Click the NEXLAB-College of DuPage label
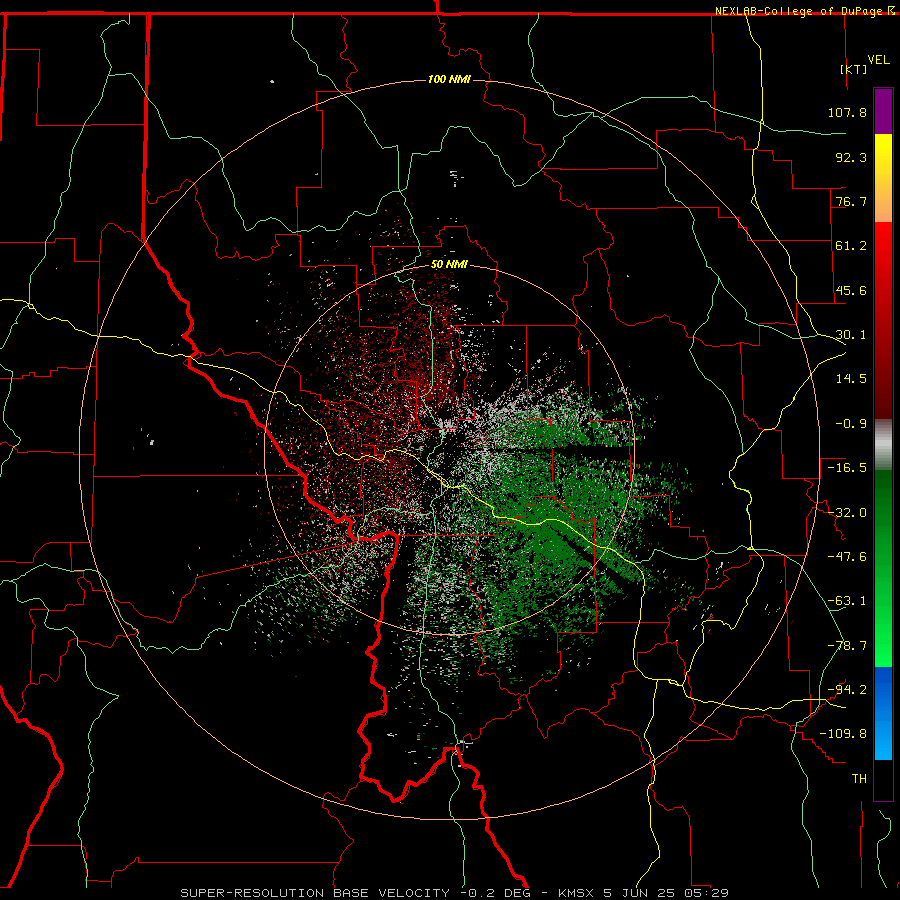900x900 pixels. point(801,11)
